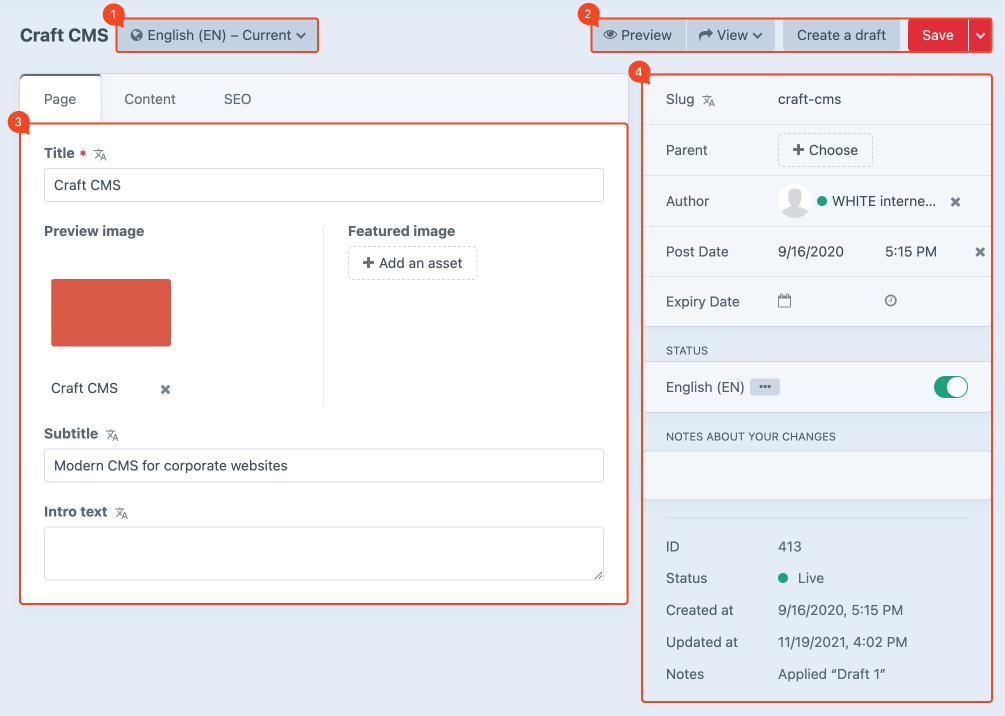Screen dimensions: 1005x716
Task: Switch to the SEO tab
Action: (237, 99)
